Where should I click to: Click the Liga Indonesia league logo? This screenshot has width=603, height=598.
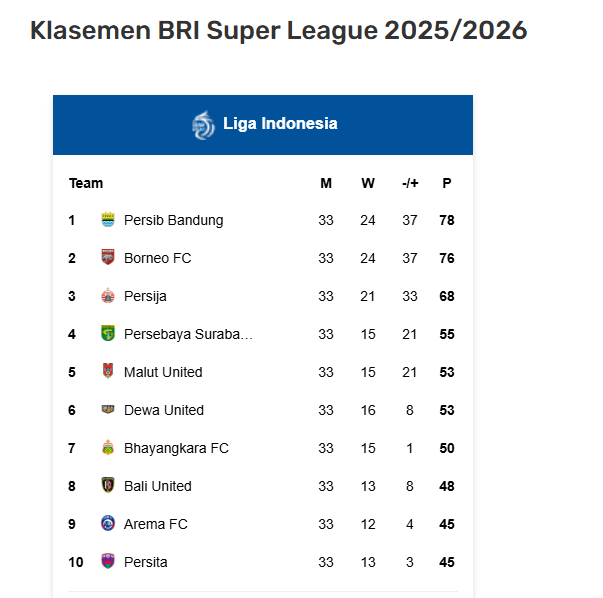coord(203,125)
